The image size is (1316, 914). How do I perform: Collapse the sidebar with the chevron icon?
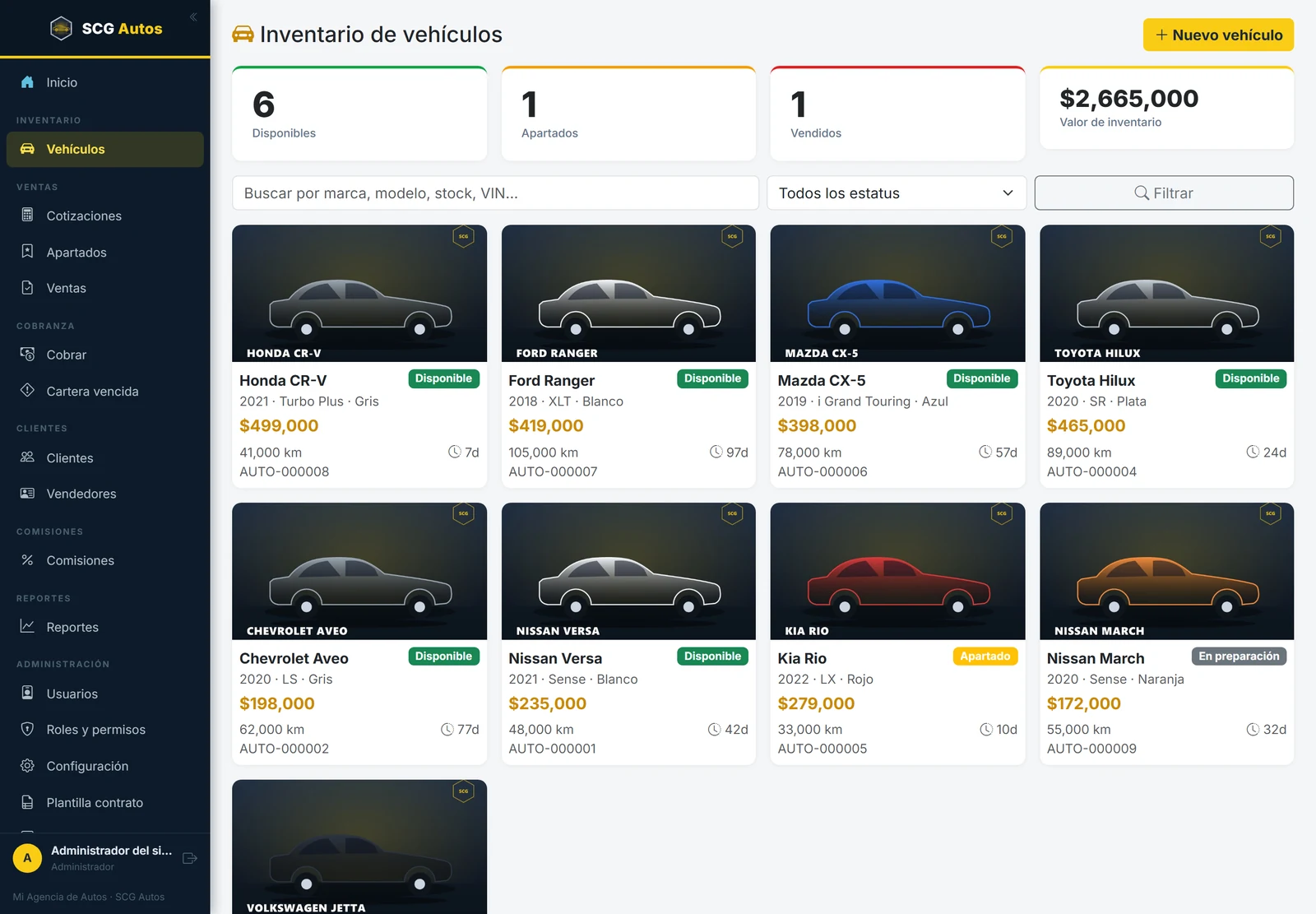193,16
